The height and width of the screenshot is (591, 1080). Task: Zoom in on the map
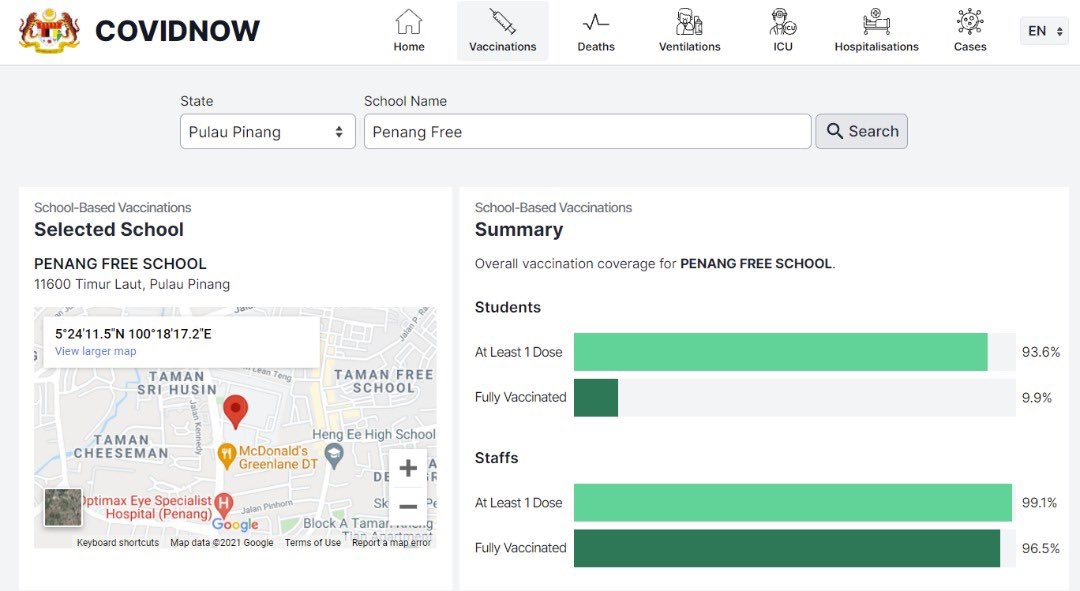click(x=408, y=468)
